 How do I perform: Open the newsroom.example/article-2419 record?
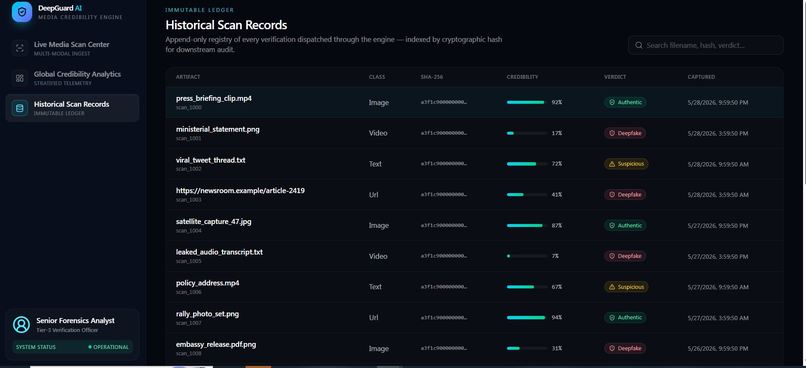474,195
